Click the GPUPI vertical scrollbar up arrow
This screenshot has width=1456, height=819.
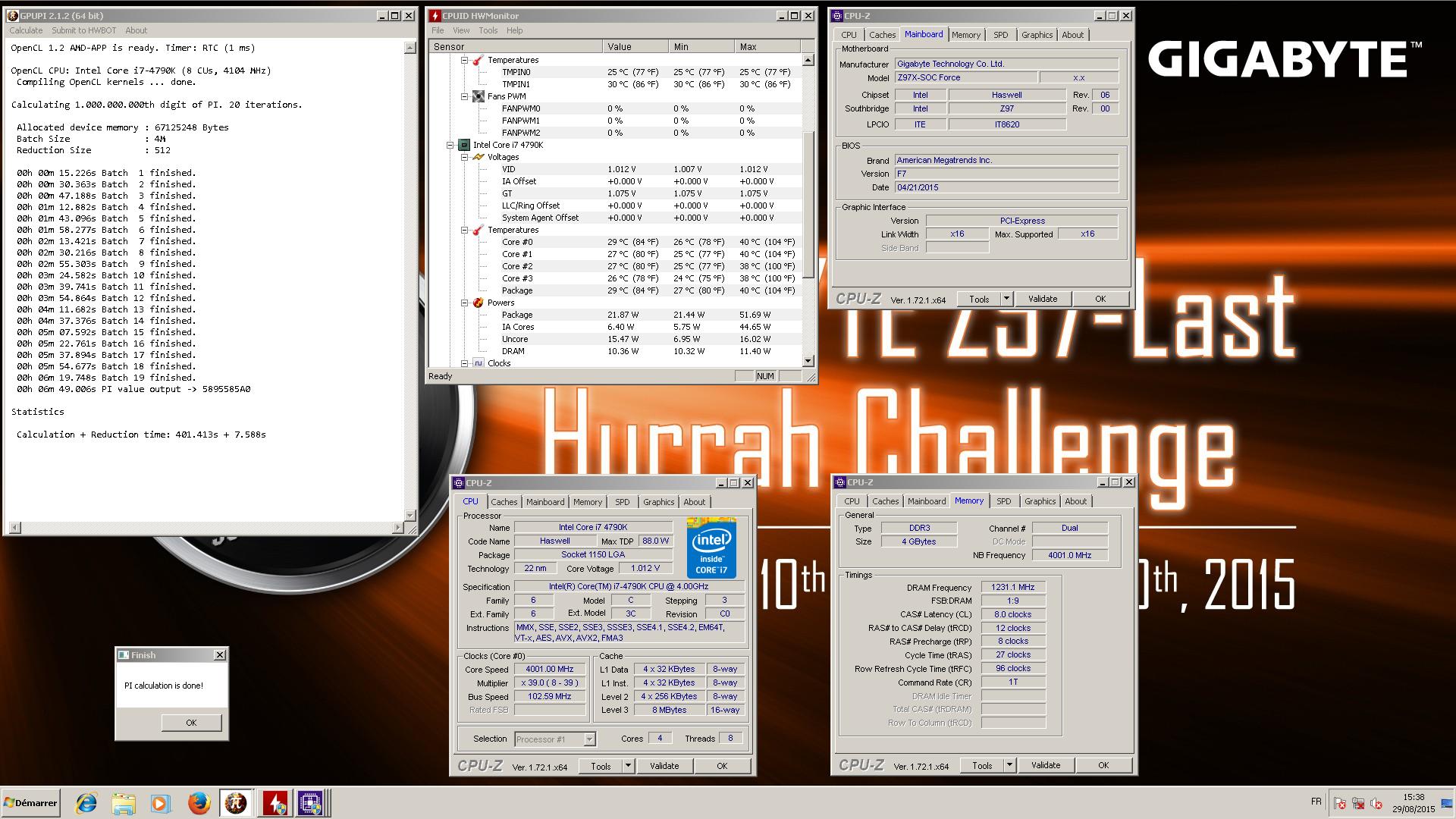coord(410,48)
